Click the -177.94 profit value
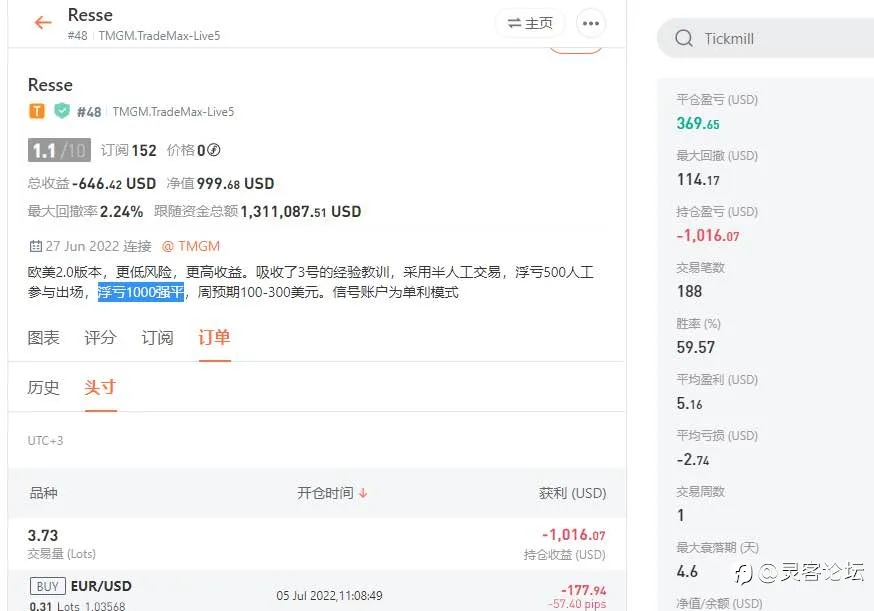874x611 pixels. pyautogui.click(x=583, y=590)
